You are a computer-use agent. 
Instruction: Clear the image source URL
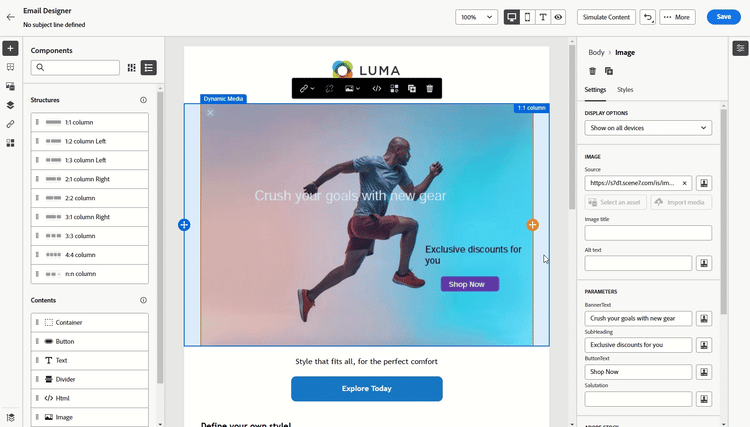(684, 183)
